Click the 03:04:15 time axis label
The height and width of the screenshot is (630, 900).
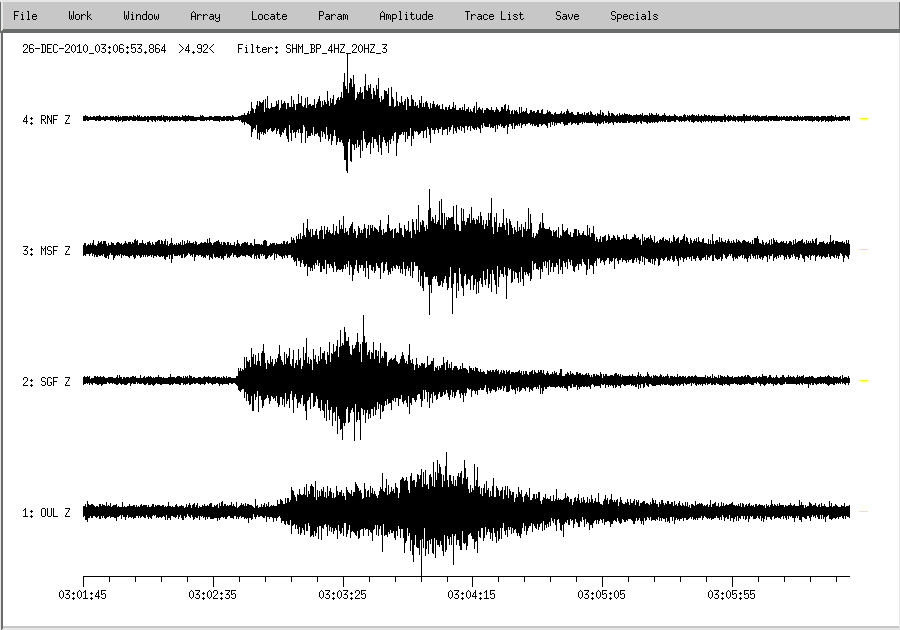(473, 594)
